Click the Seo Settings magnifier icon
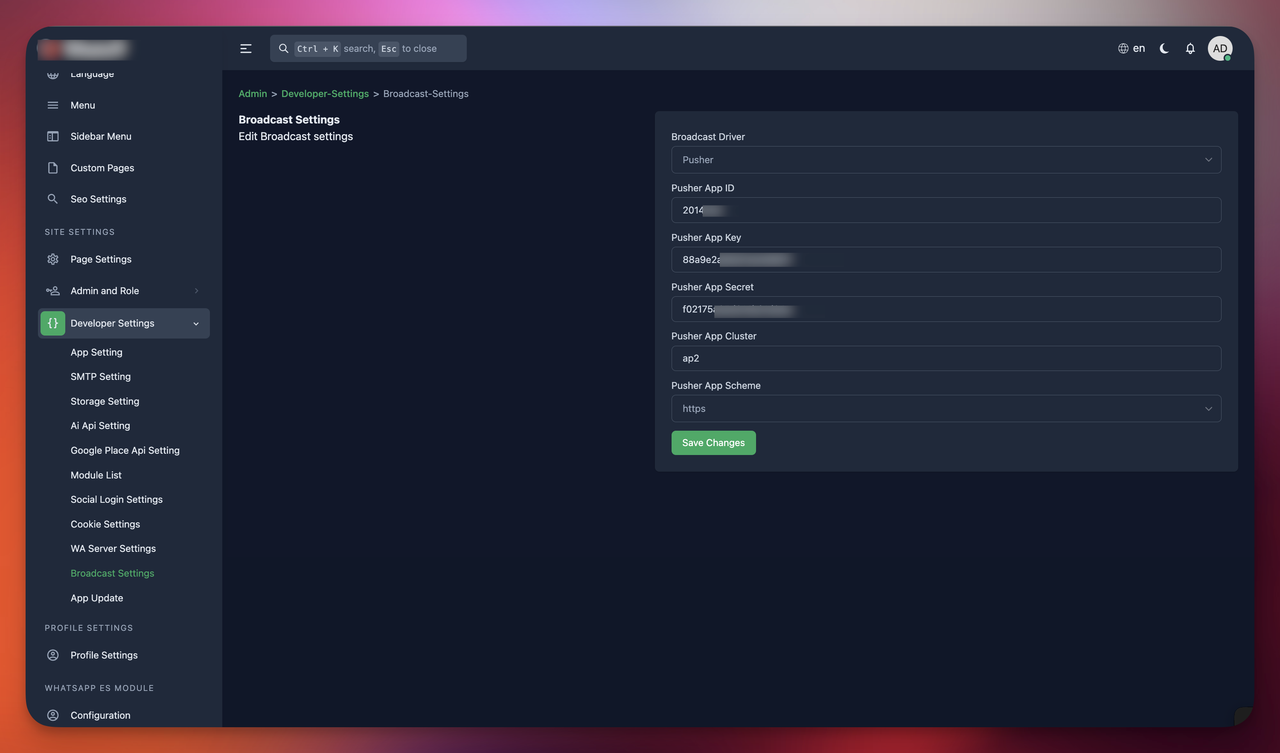1280x753 pixels. [53, 199]
